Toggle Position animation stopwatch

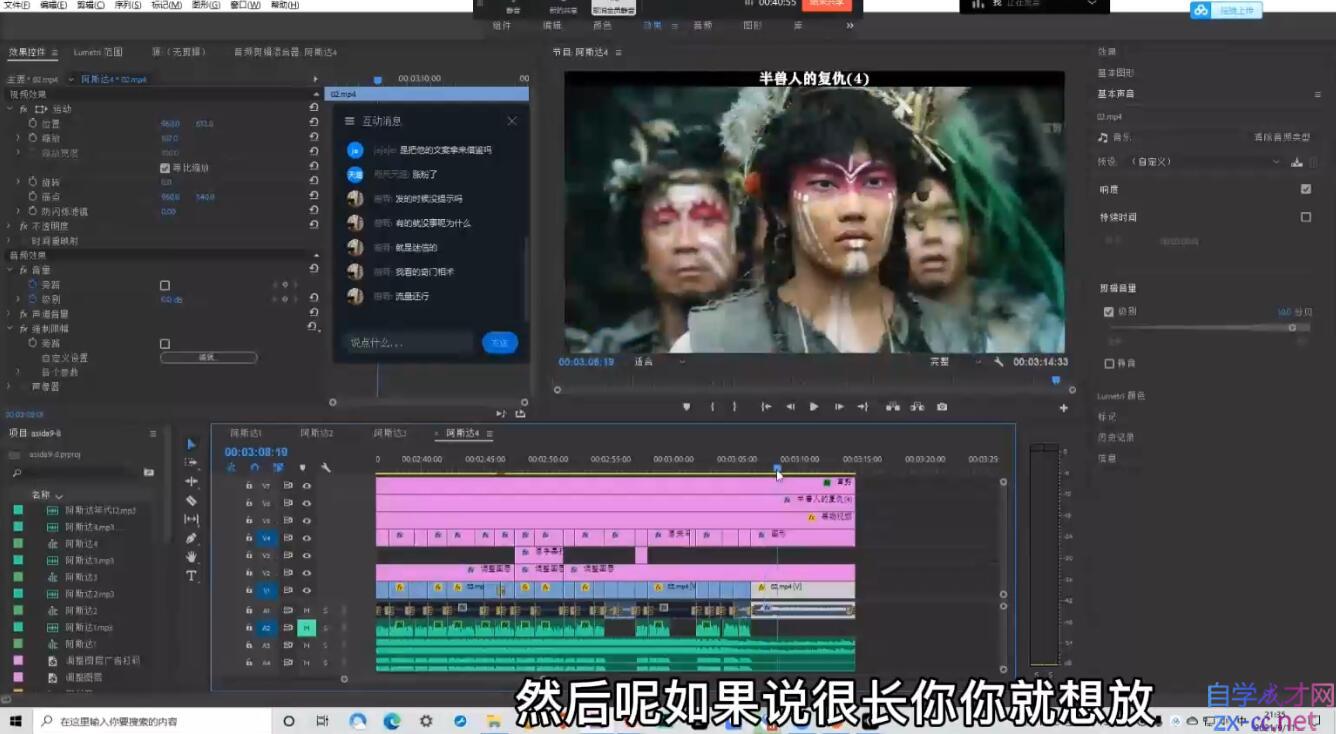tap(32, 123)
